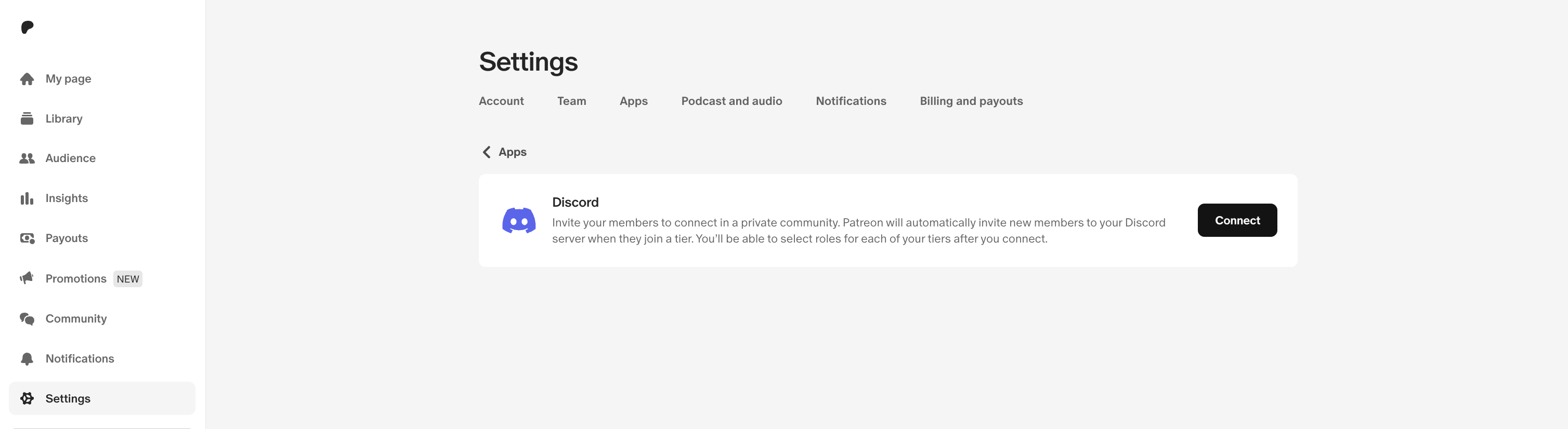1568x429 pixels.
Task: Click the Payouts money icon
Action: point(27,238)
